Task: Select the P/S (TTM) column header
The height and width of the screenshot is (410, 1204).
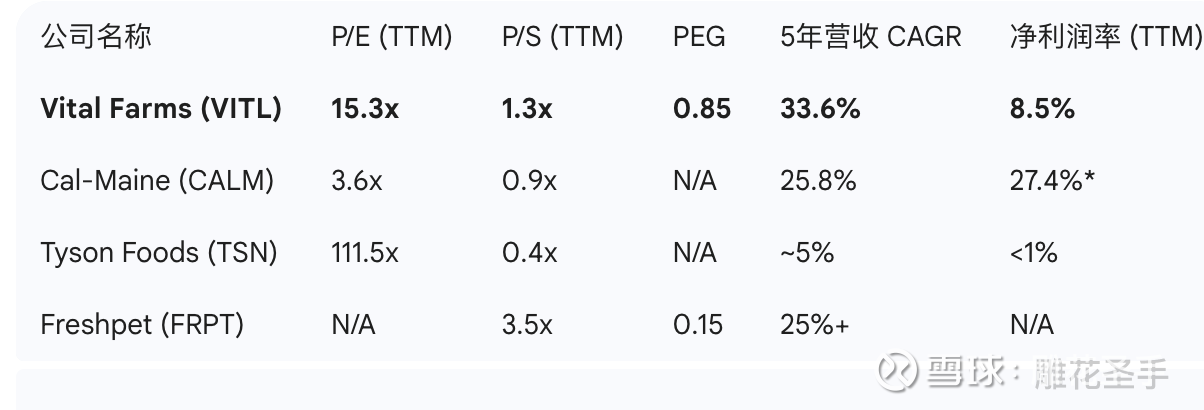Action: 562,37
